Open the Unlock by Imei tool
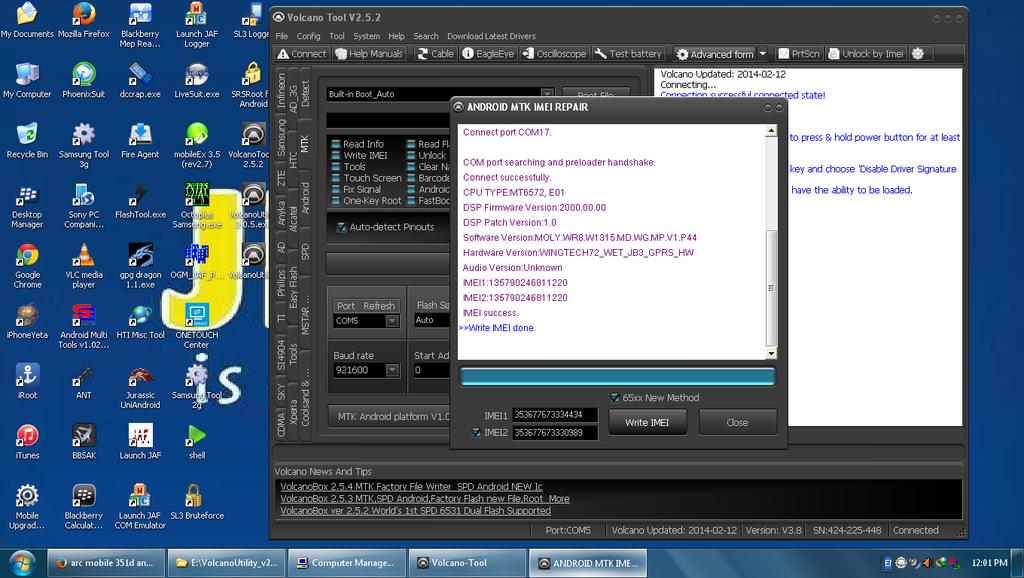Viewport: 1024px width, 578px height. 865,54
